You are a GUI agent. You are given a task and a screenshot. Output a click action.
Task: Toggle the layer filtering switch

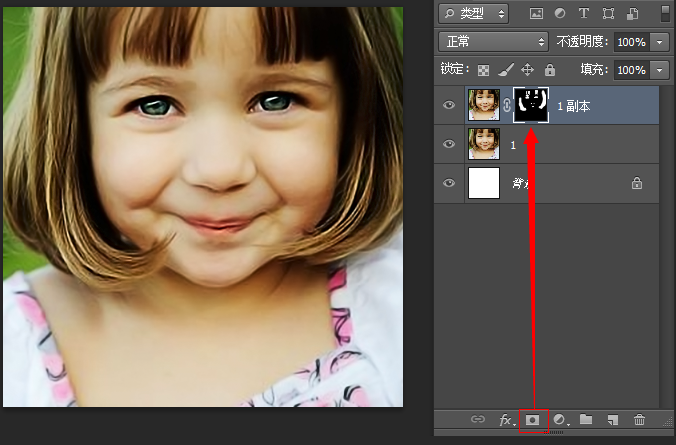coord(665,13)
